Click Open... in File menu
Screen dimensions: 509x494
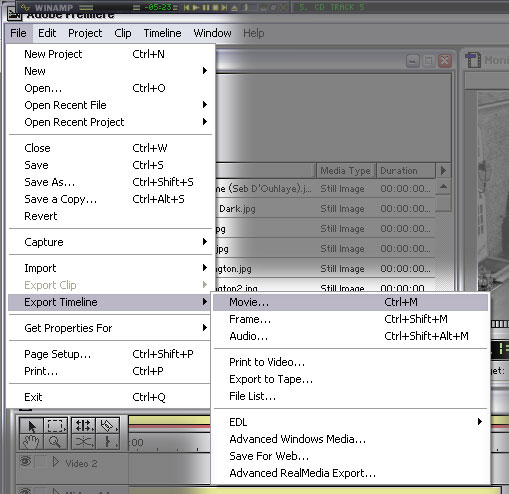click(110, 88)
